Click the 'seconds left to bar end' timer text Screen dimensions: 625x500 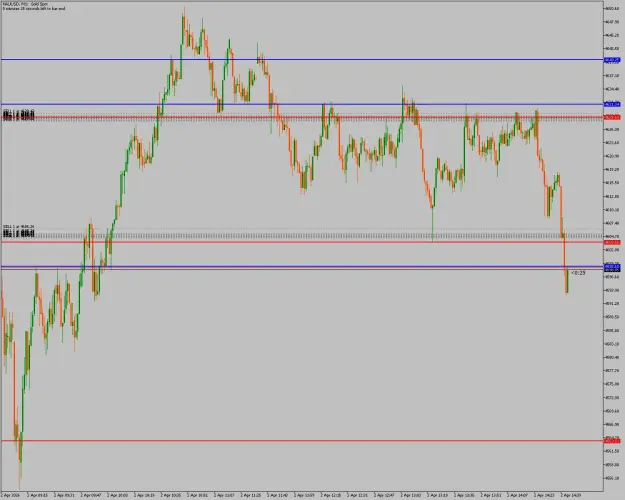pos(34,8)
